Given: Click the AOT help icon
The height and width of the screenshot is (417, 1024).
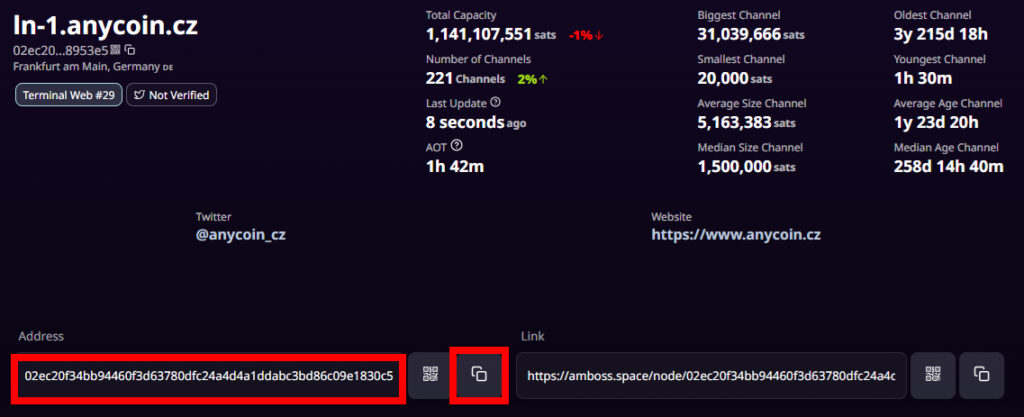Looking at the screenshot, I should coord(456,145).
